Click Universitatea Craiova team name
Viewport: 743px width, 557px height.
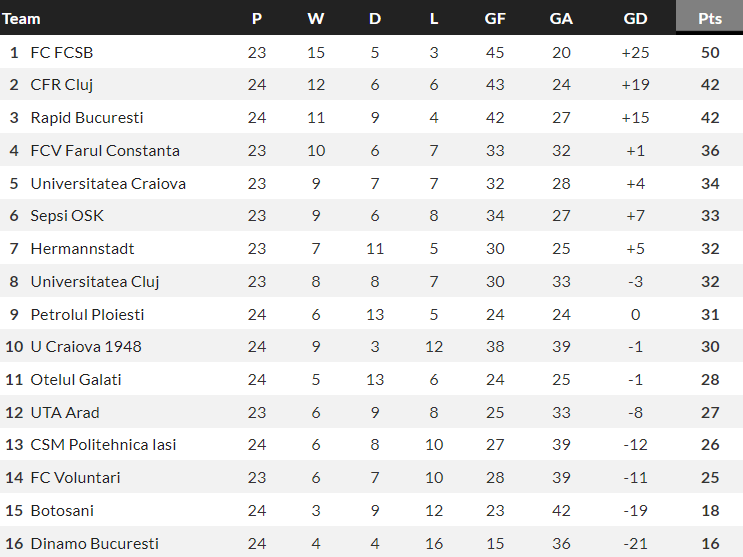(x=108, y=183)
